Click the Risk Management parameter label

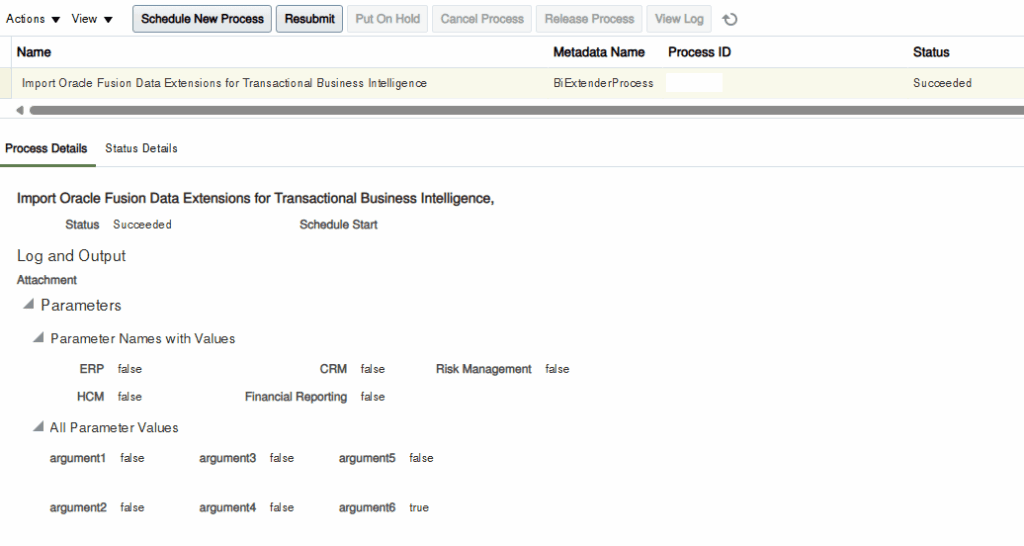483,369
